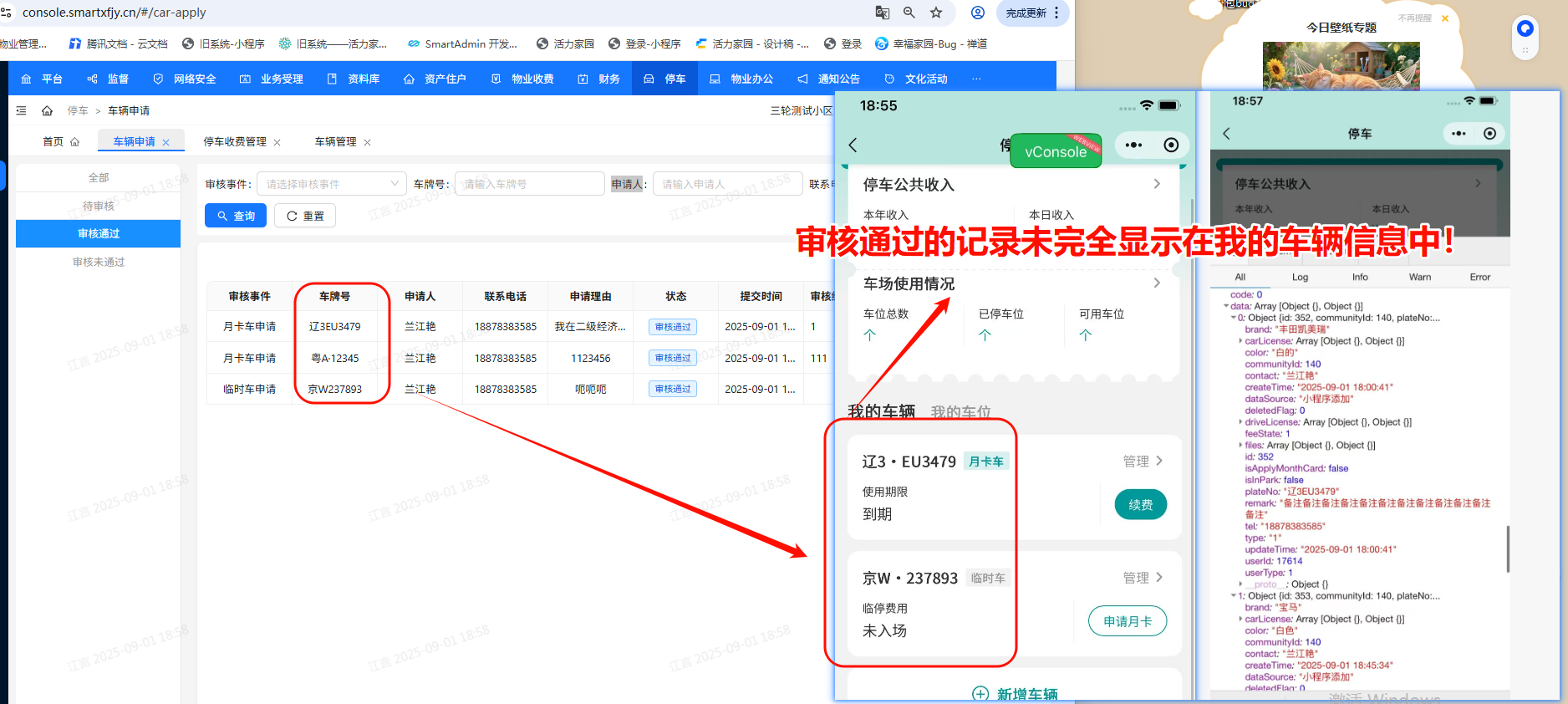Tap back arrow in the left phone header

click(x=853, y=145)
